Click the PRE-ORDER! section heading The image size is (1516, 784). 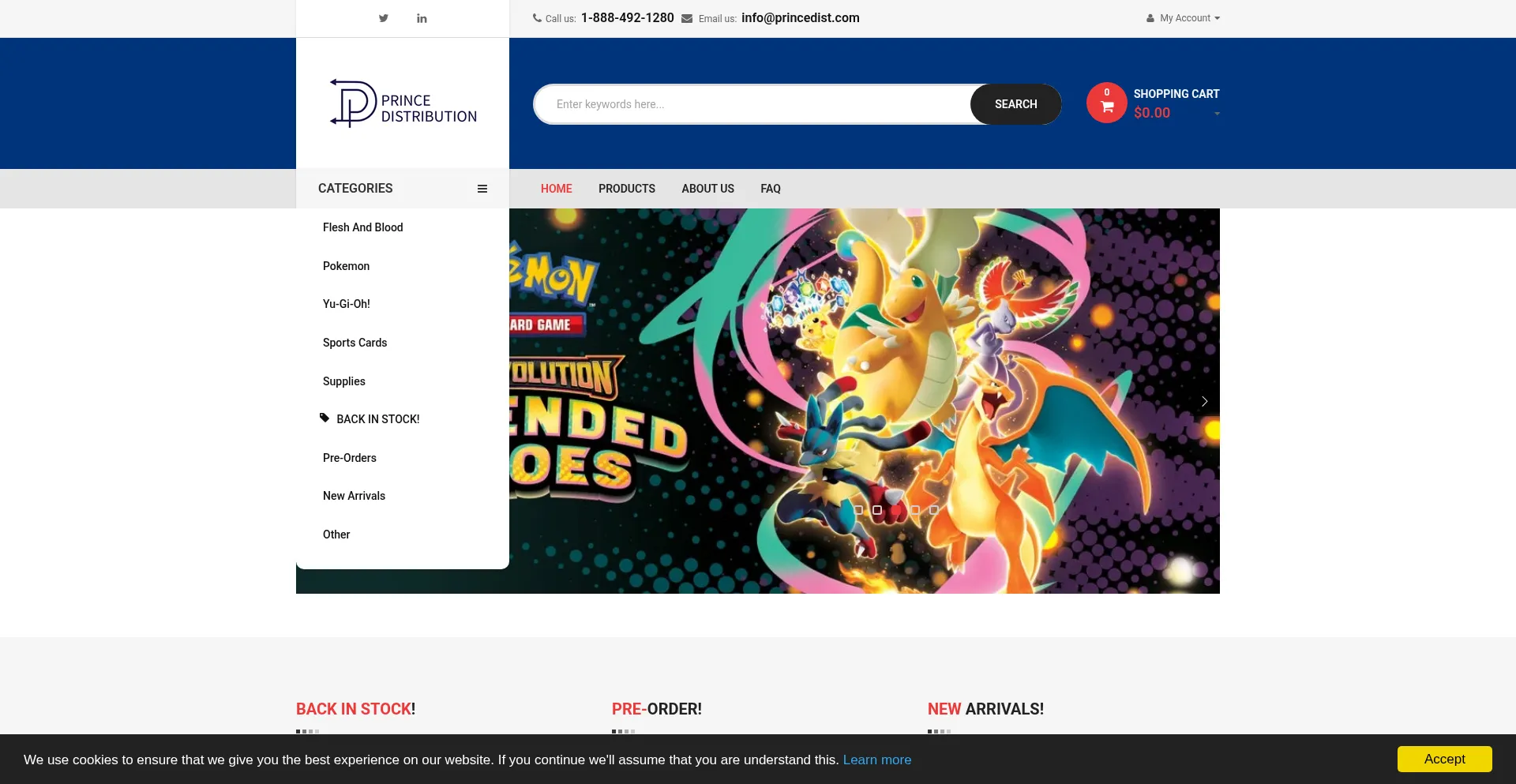[x=657, y=709]
